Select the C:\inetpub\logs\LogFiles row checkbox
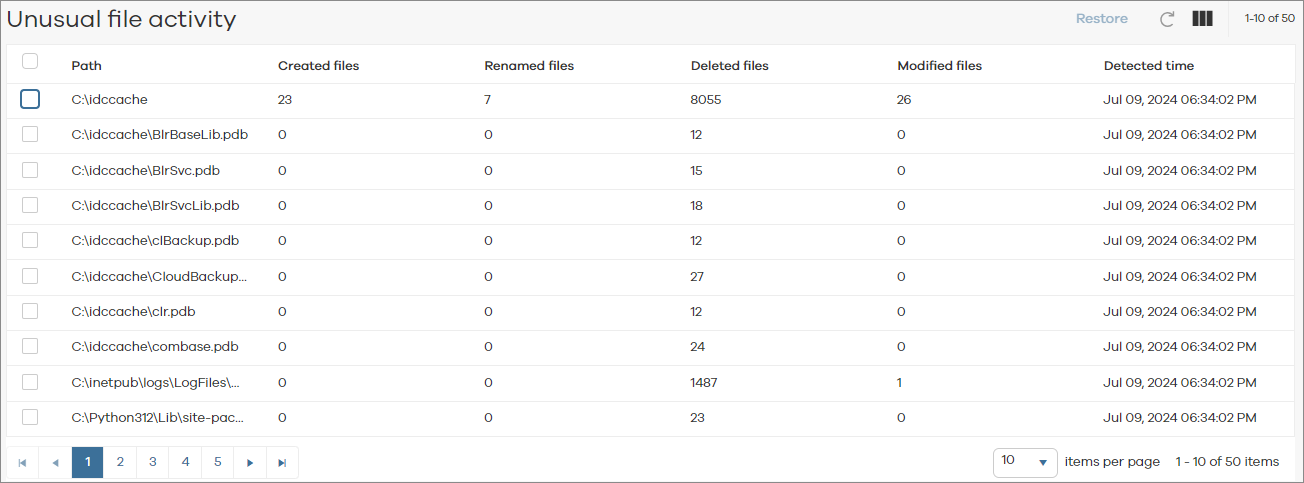 click(30, 382)
